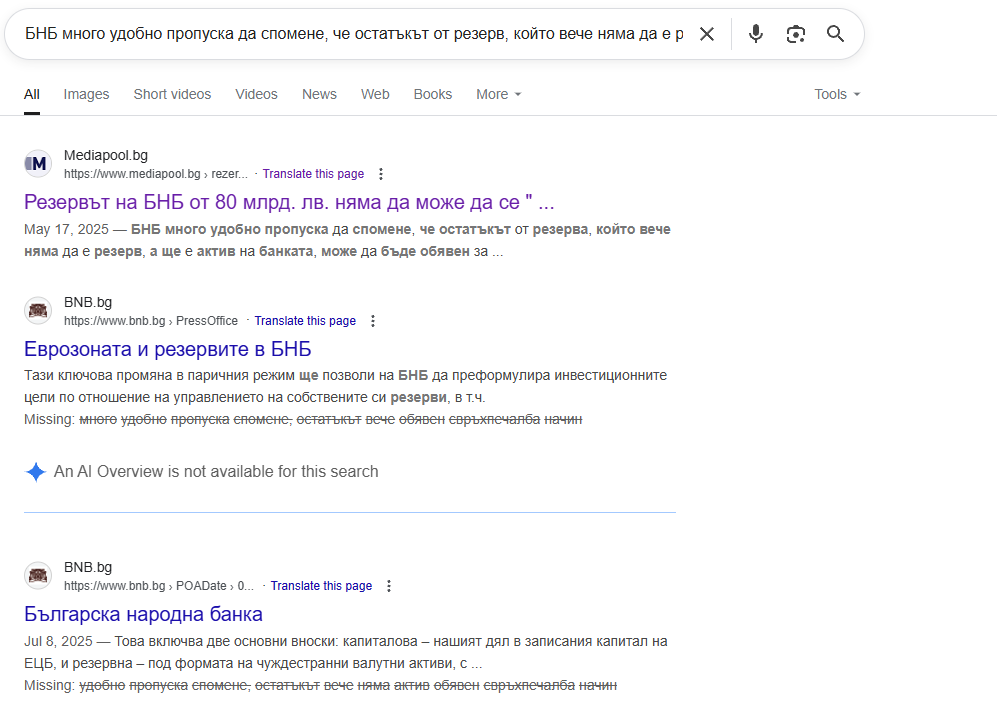Viewport: 997px width, 726px height.
Task: Click the Mediapool.bg site favicon
Action: (38, 164)
